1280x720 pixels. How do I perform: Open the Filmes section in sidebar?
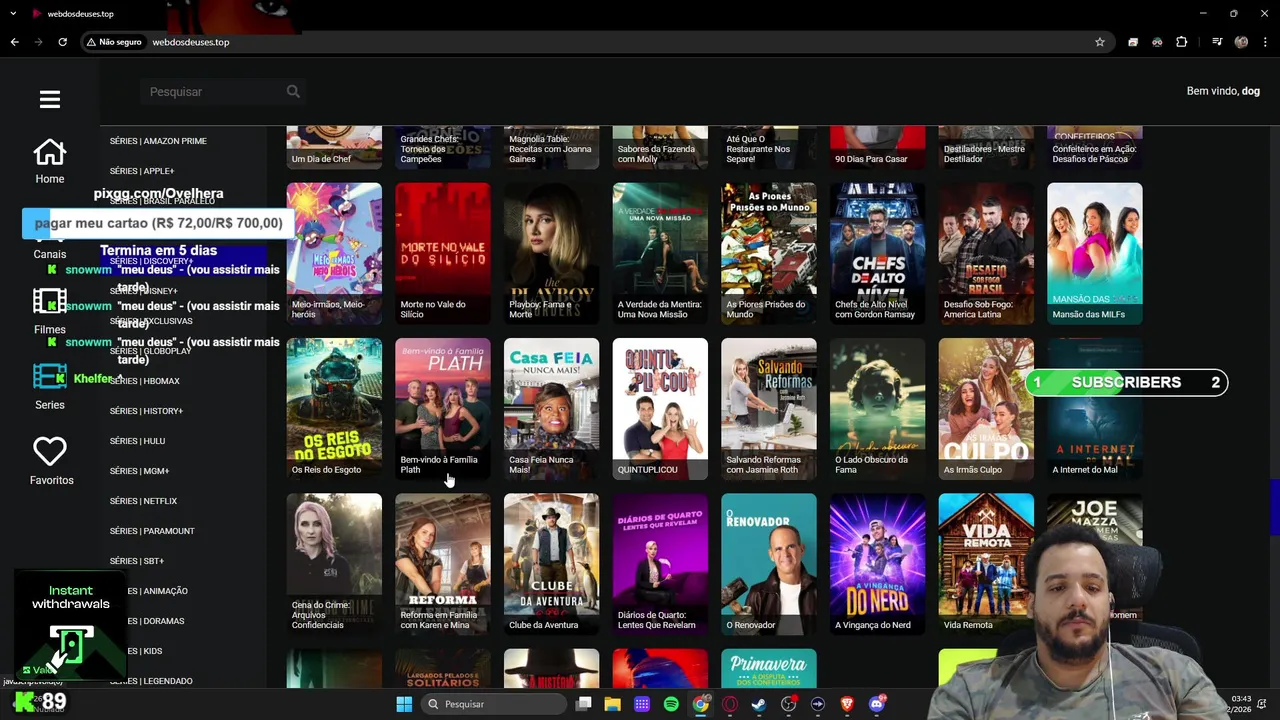coord(50,312)
